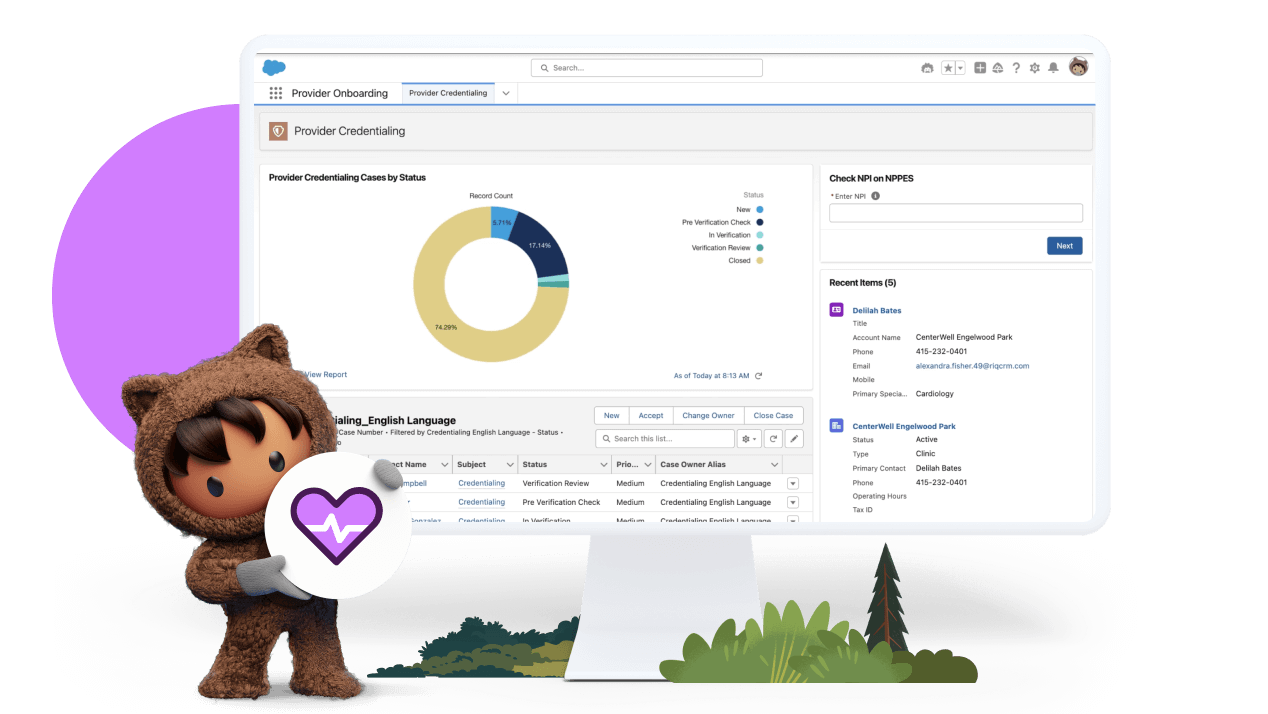Open the Delilah Bates recent item link
This screenshot has width=1268, height=714.
877,311
